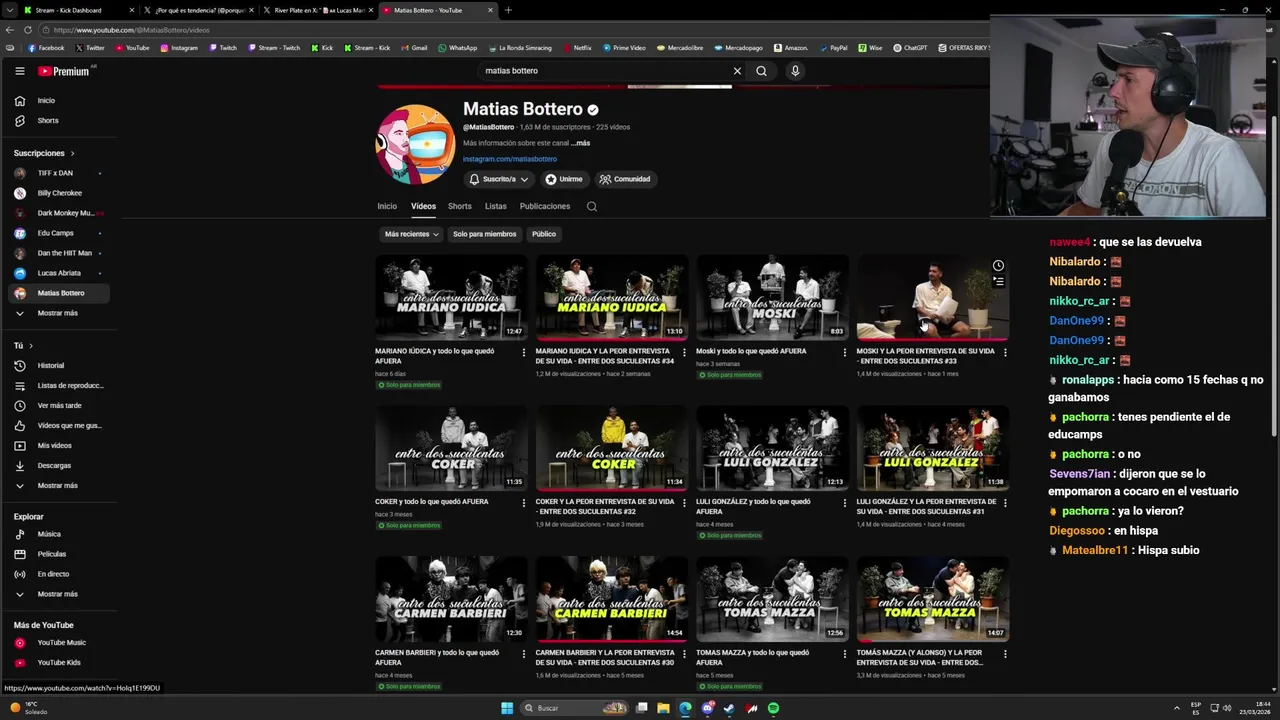Viewport: 1280px width, 720px height.
Task: Expand the Tú section chevron
Action: [30, 345]
